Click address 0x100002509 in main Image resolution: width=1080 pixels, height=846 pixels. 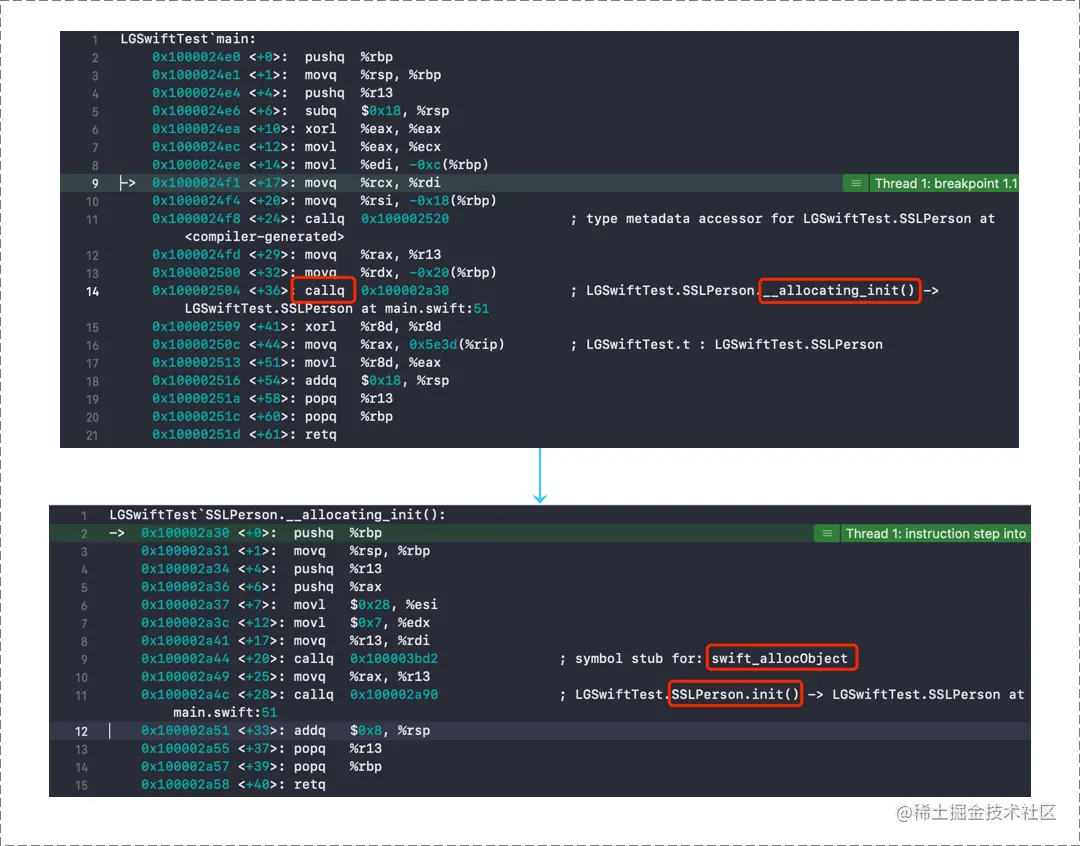click(196, 326)
